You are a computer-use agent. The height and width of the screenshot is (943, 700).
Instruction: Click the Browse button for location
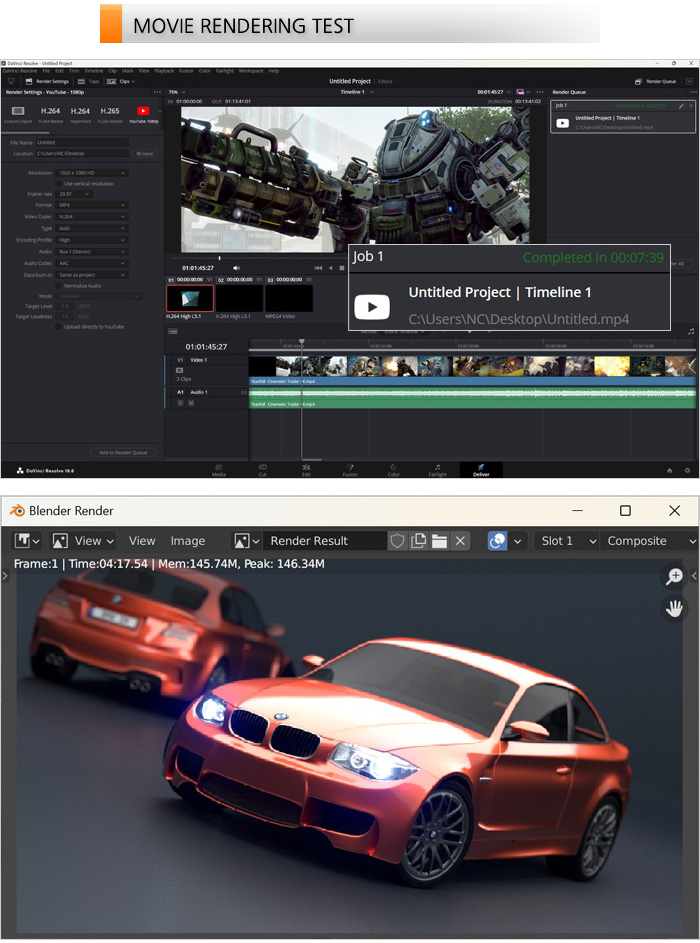[x=145, y=154]
